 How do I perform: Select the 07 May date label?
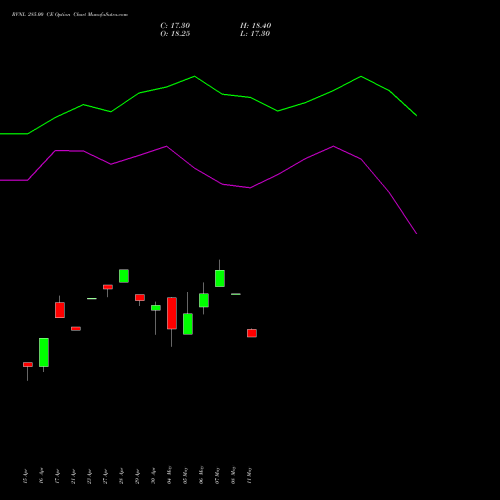(x=218, y=475)
